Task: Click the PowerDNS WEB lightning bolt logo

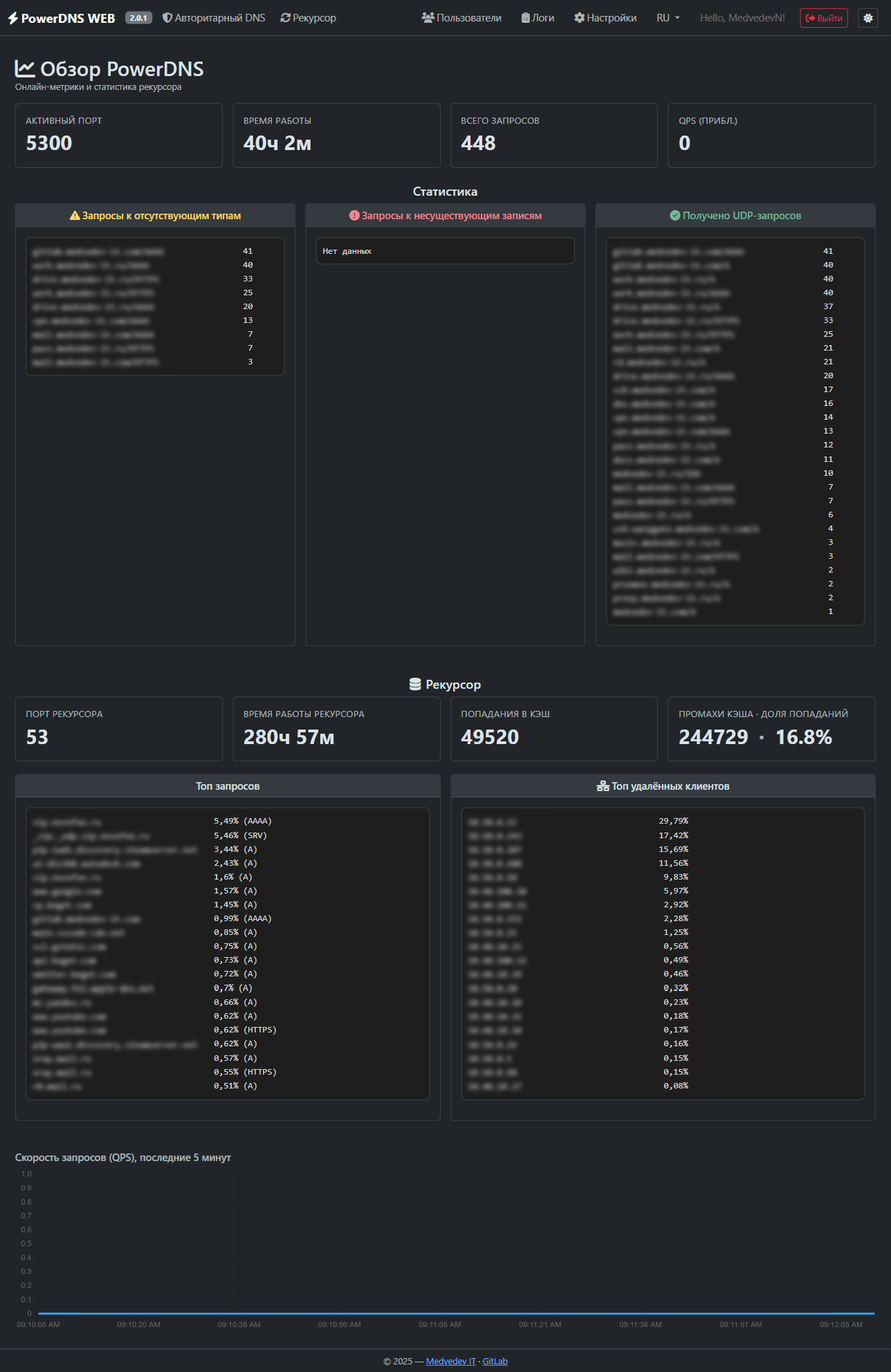Action: click(13, 18)
